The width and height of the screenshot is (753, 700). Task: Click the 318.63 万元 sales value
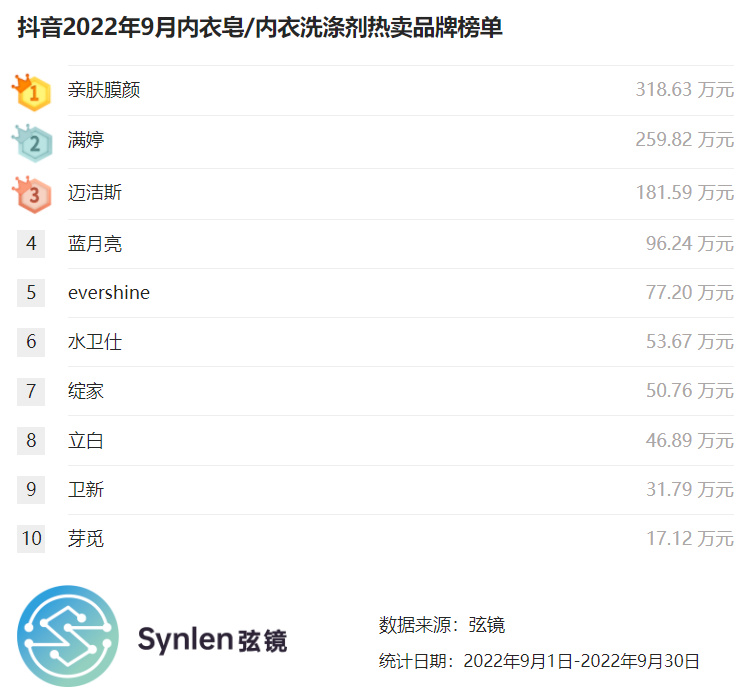684,90
